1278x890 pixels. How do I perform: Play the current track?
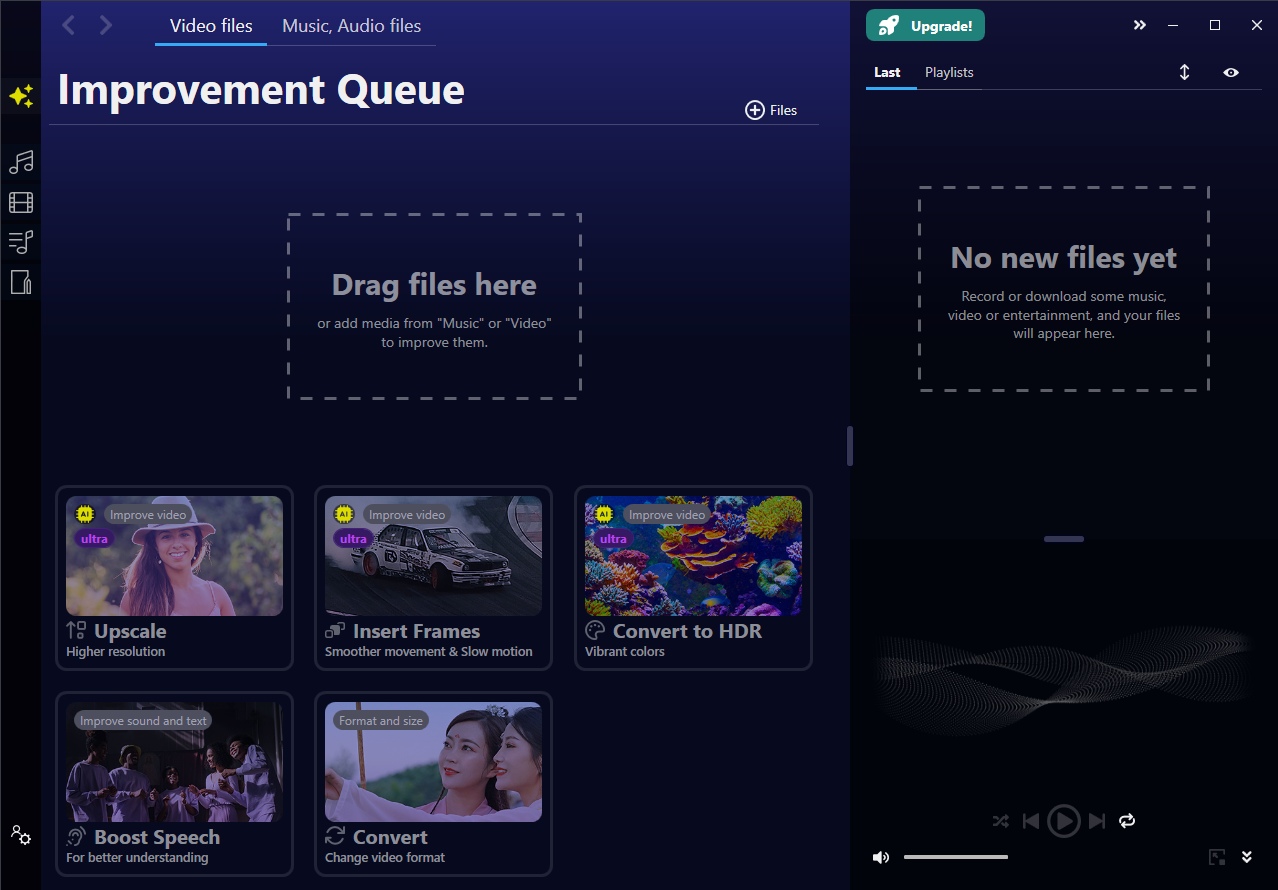click(1064, 821)
